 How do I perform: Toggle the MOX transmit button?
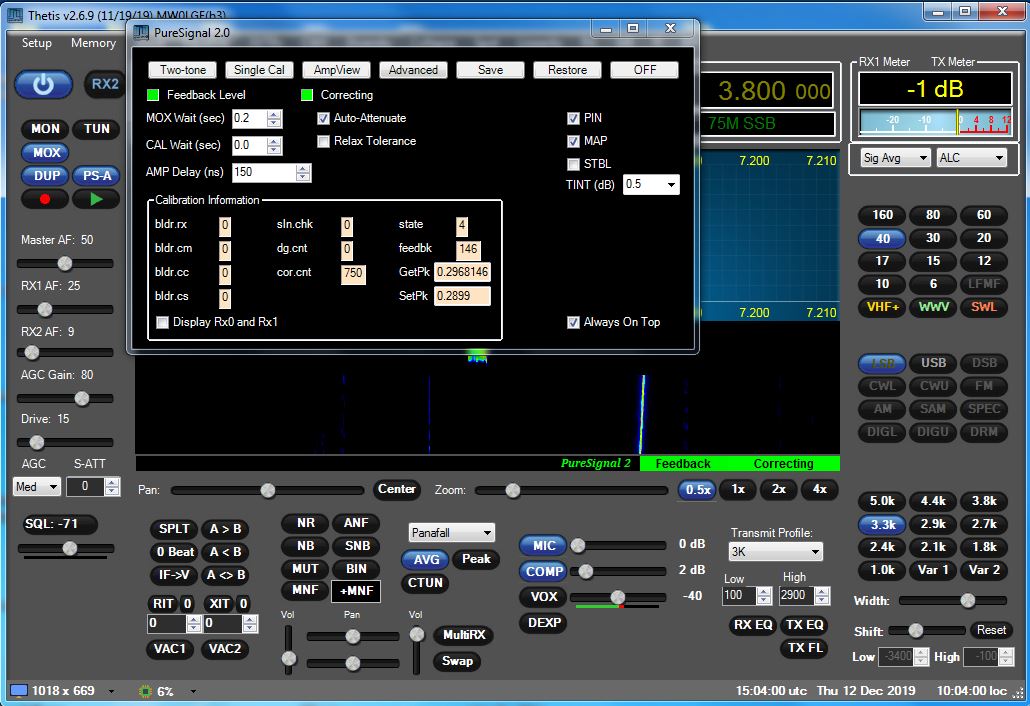pos(45,152)
